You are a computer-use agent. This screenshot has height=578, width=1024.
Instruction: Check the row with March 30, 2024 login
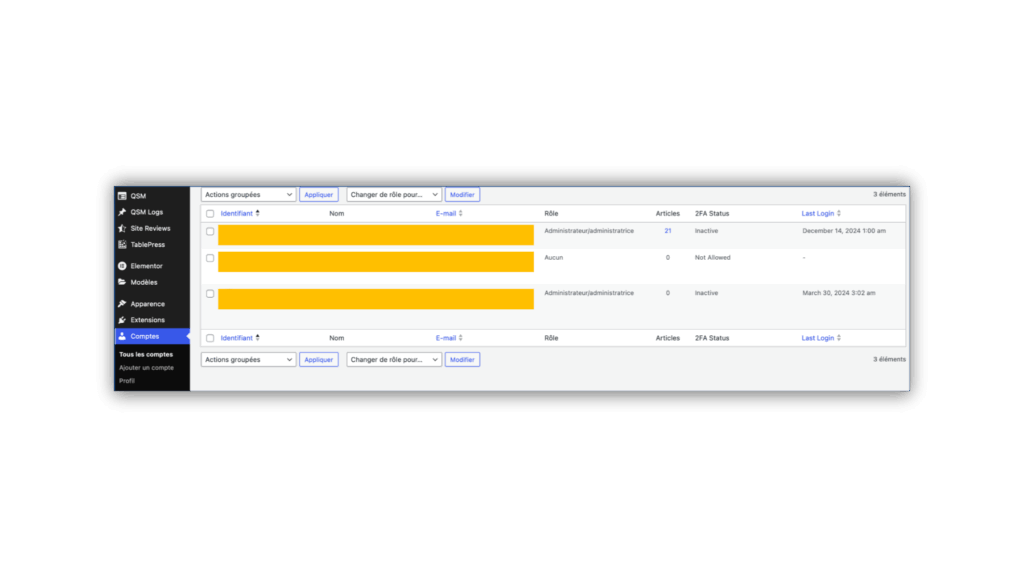[210, 294]
